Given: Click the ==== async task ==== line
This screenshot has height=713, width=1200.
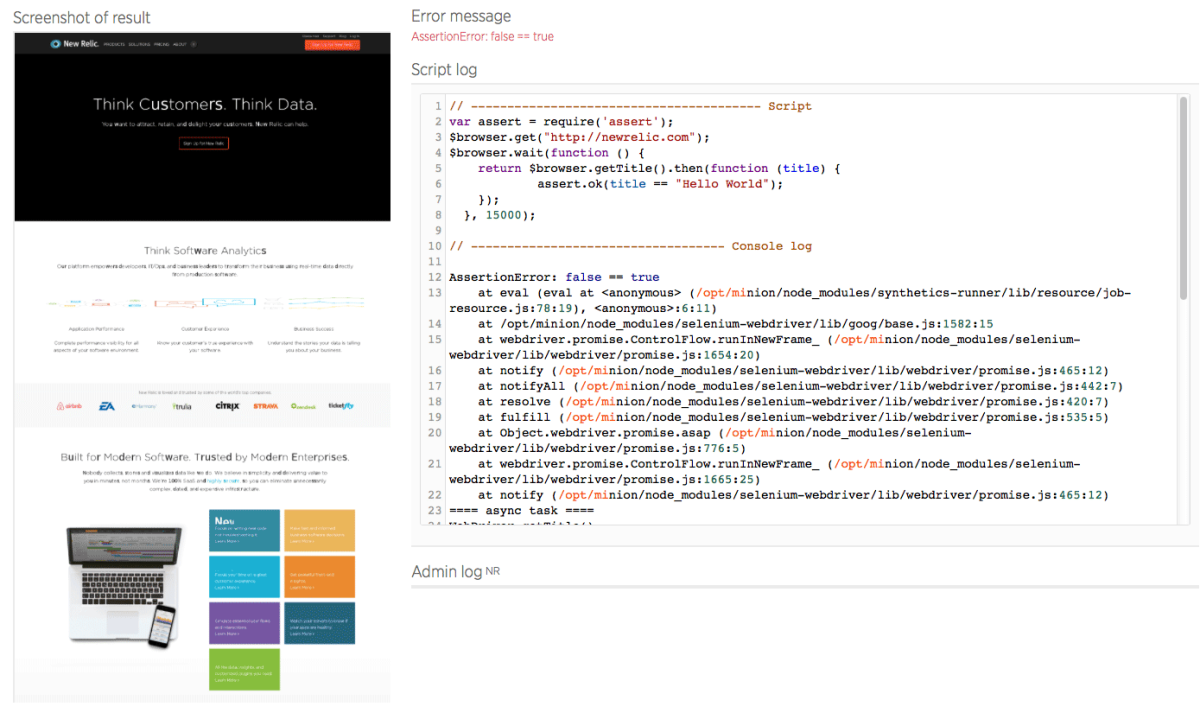Looking at the screenshot, I should (x=522, y=510).
